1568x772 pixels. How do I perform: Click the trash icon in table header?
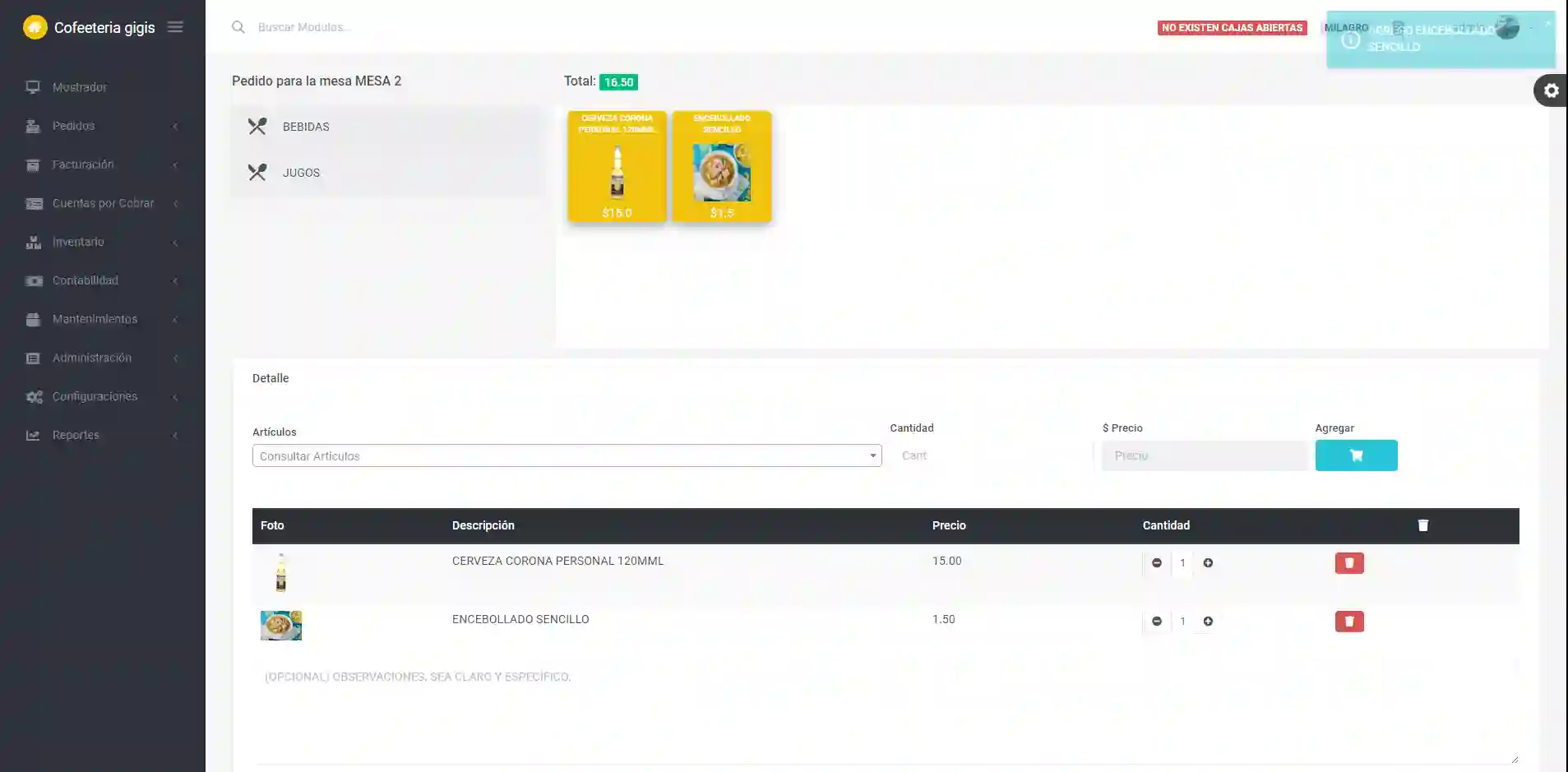pyautogui.click(x=1422, y=525)
